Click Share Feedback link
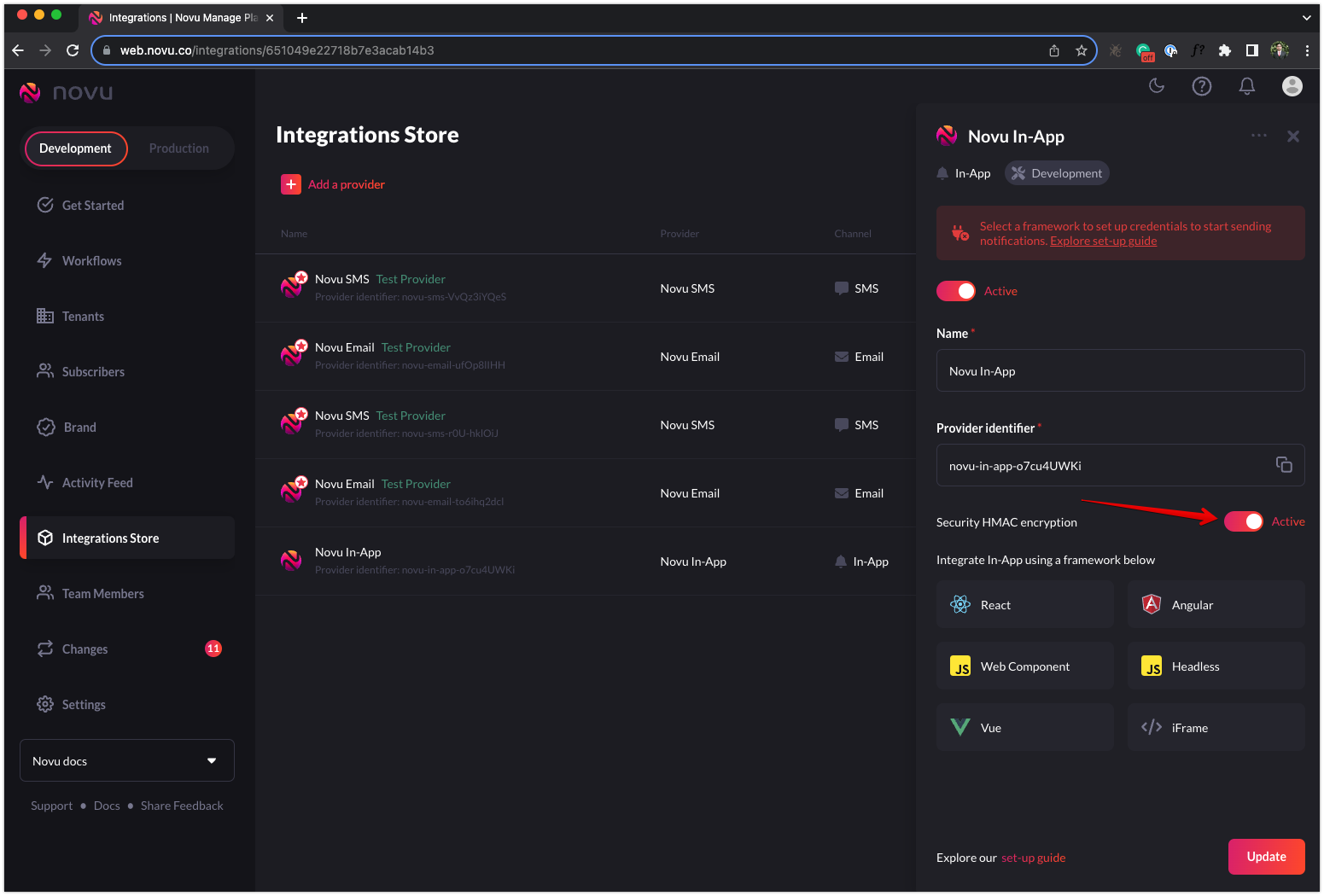This screenshot has width=1324, height=896. (x=182, y=806)
